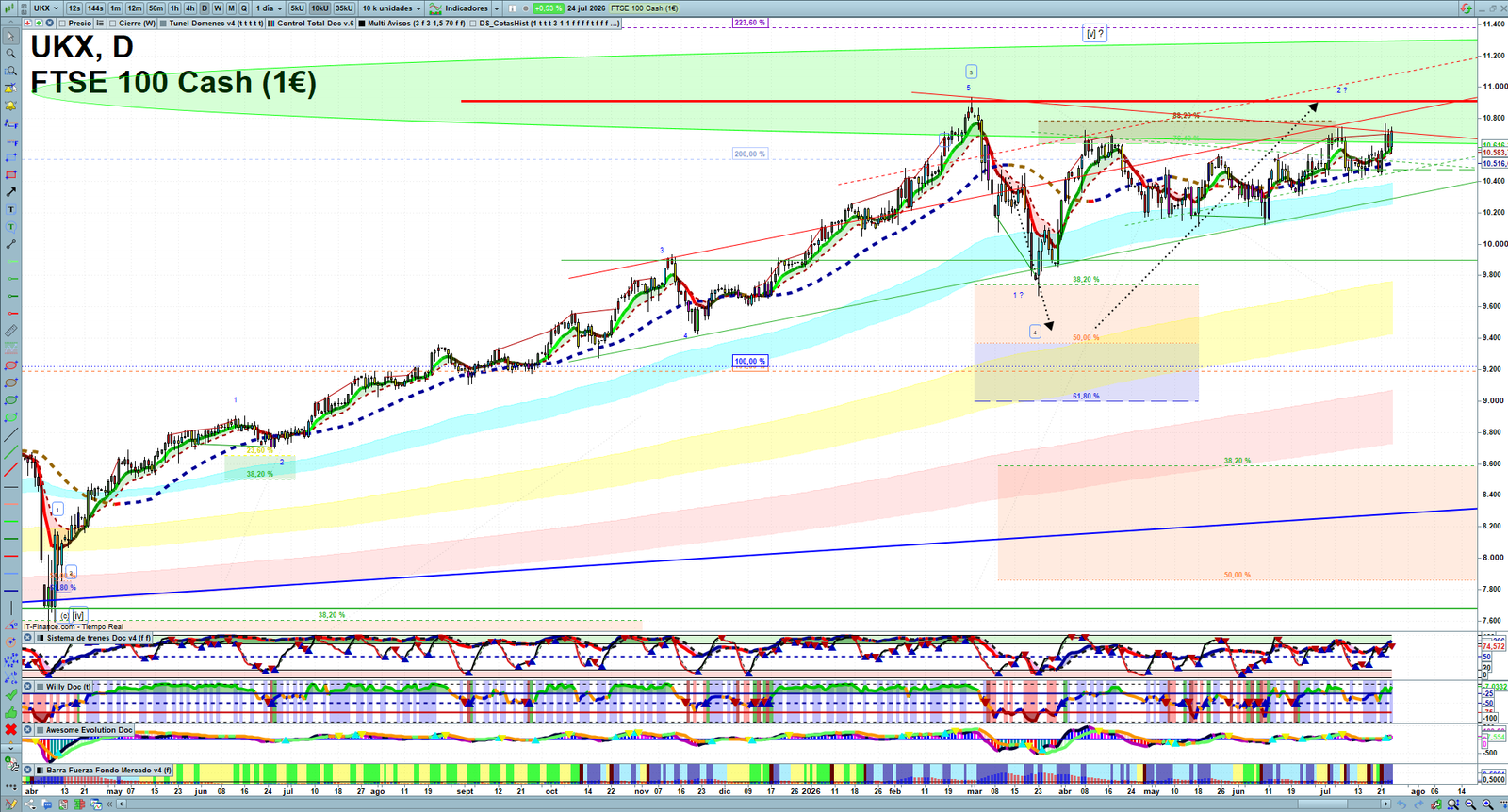This screenshot has width=1508, height=812.
Task: Select the segment line tool
Action: pos(11,244)
